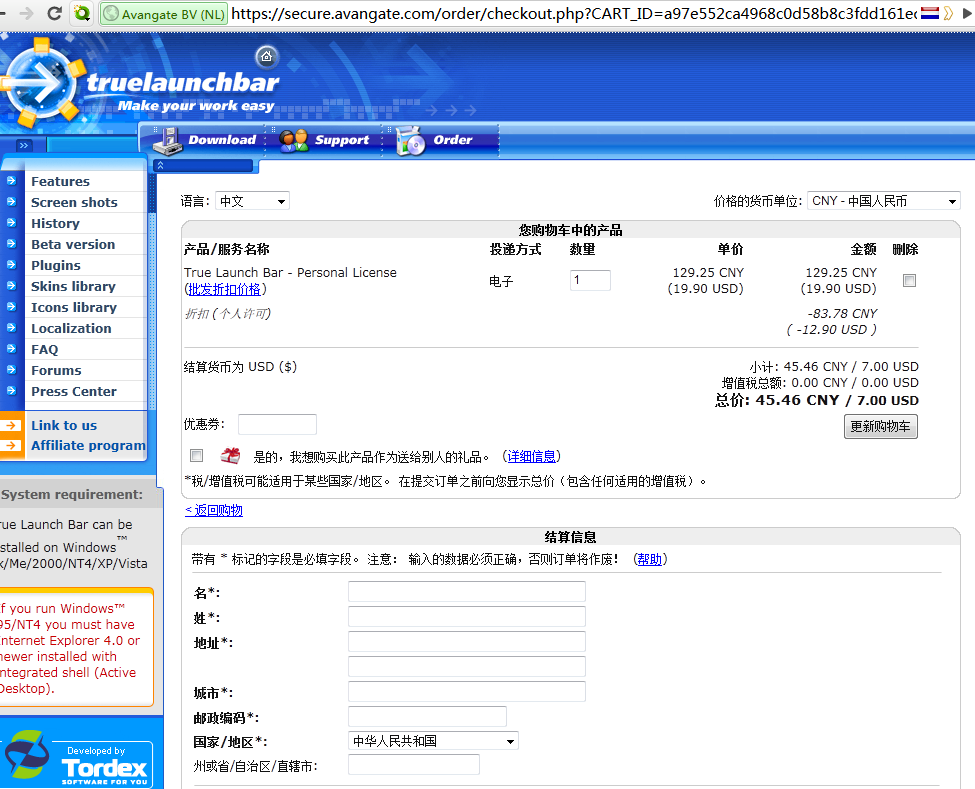The image size is (975, 789).
Task: Click the Order tab CD icon
Action: click(410, 141)
